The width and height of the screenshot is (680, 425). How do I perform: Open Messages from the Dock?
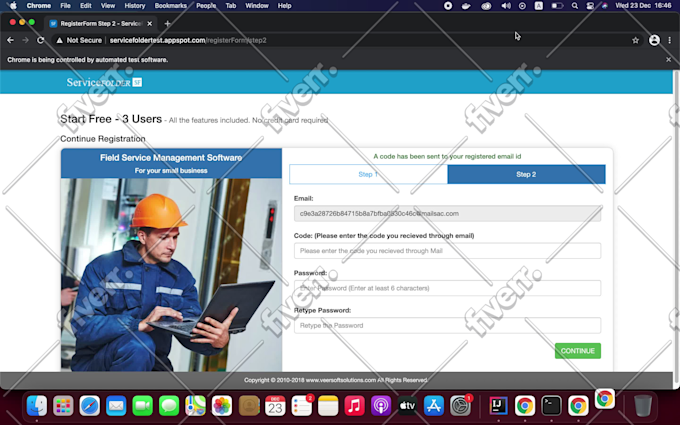[169, 406]
